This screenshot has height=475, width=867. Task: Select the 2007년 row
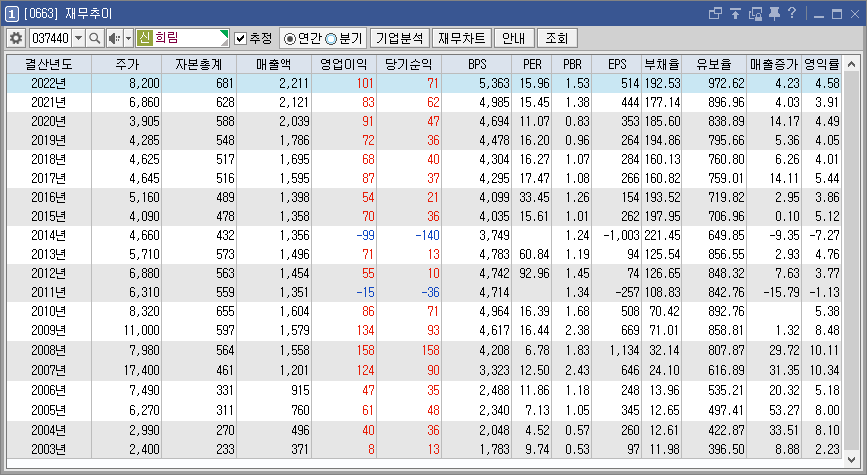(x=424, y=370)
